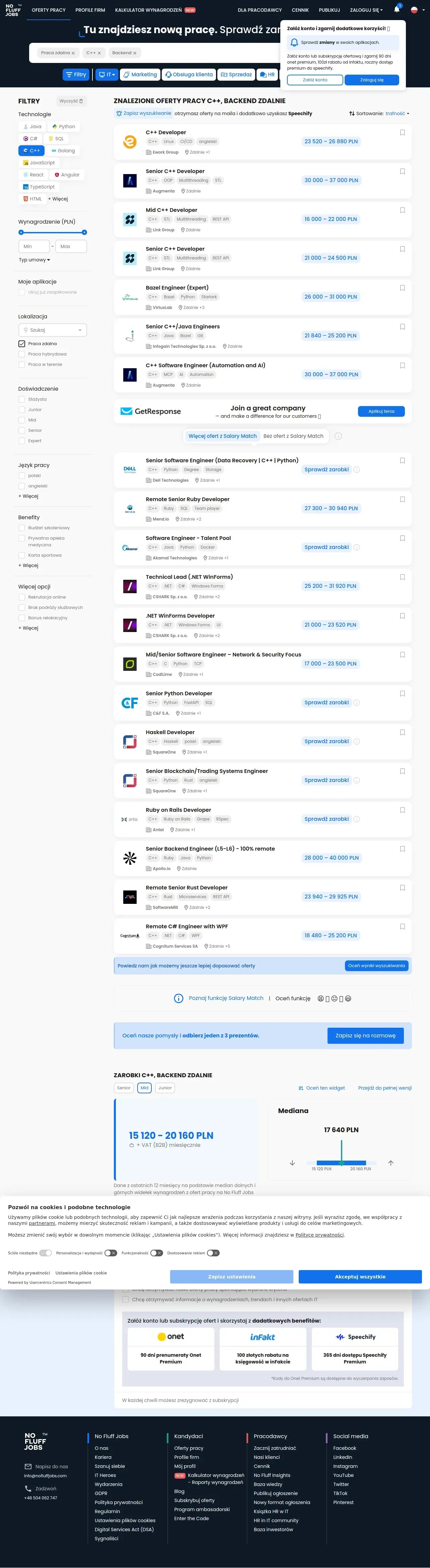Click the down arrow in Mediana widget
Screen dimensions: 430x1568
[x=292, y=1163]
